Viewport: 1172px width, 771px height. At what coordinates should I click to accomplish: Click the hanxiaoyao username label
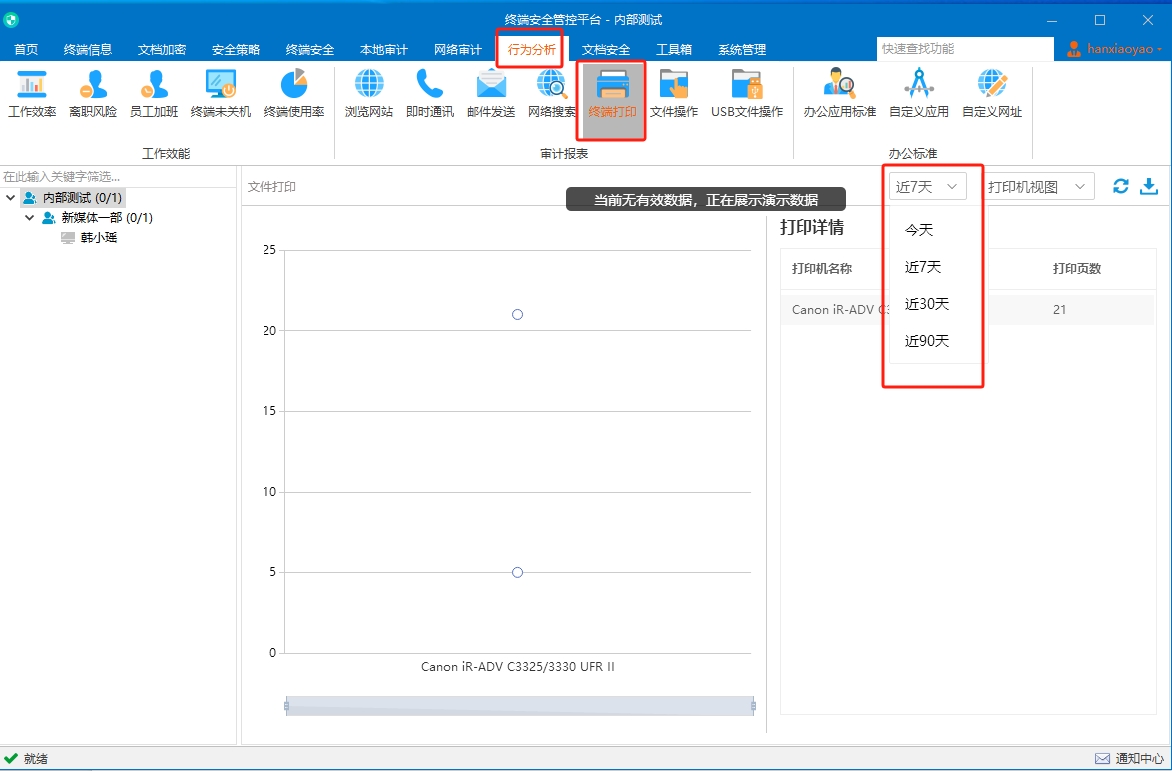[1120, 49]
